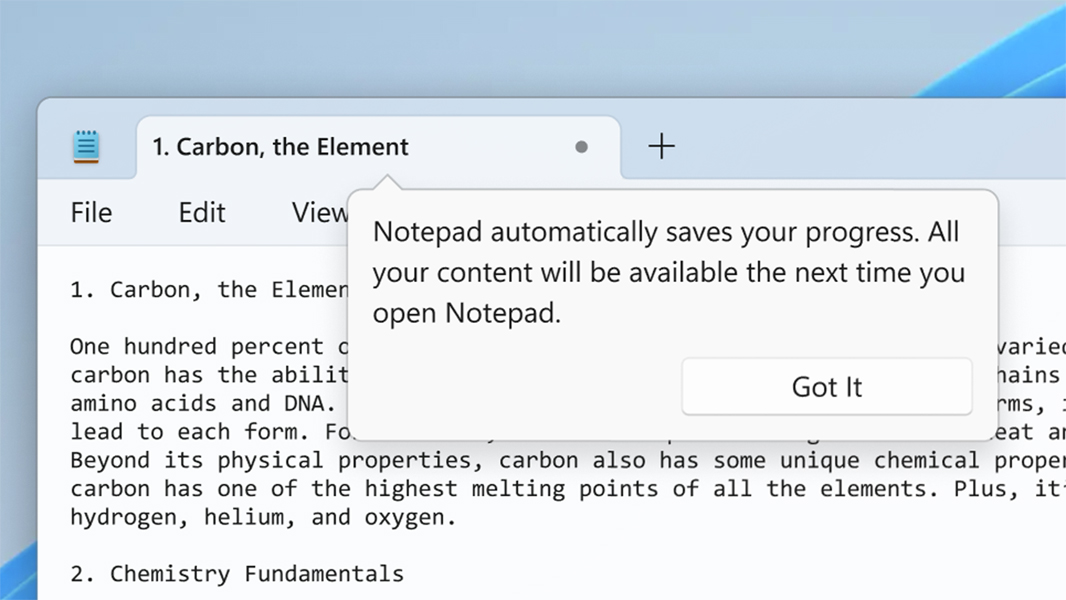Image resolution: width=1066 pixels, height=600 pixels.
Task: Open the View menu
Action: [x=320, y=212]
